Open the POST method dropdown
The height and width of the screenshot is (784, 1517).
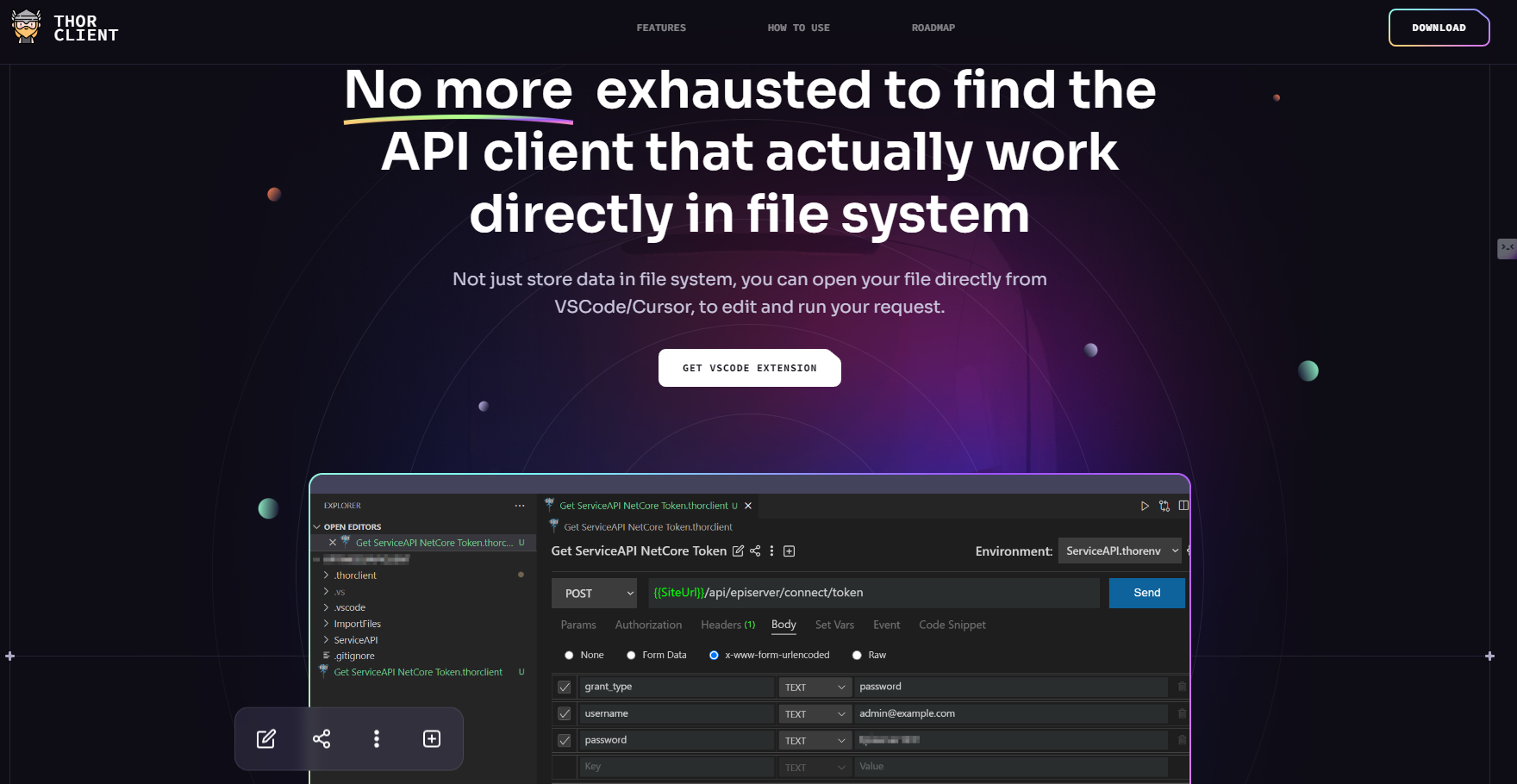[595, 594]
